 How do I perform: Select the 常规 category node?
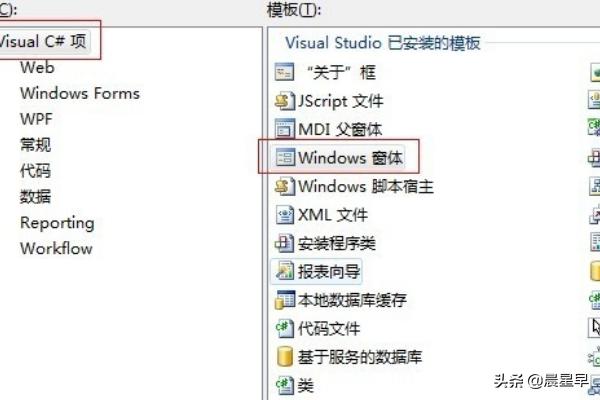[x=35, y=145]
